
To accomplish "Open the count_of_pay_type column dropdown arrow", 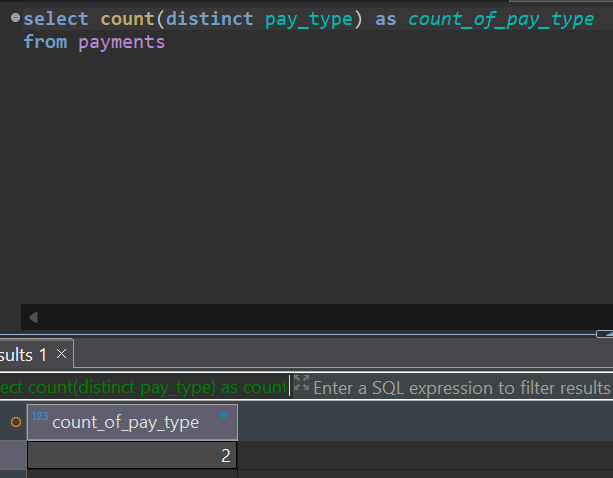I will click(x=224, y=415).
